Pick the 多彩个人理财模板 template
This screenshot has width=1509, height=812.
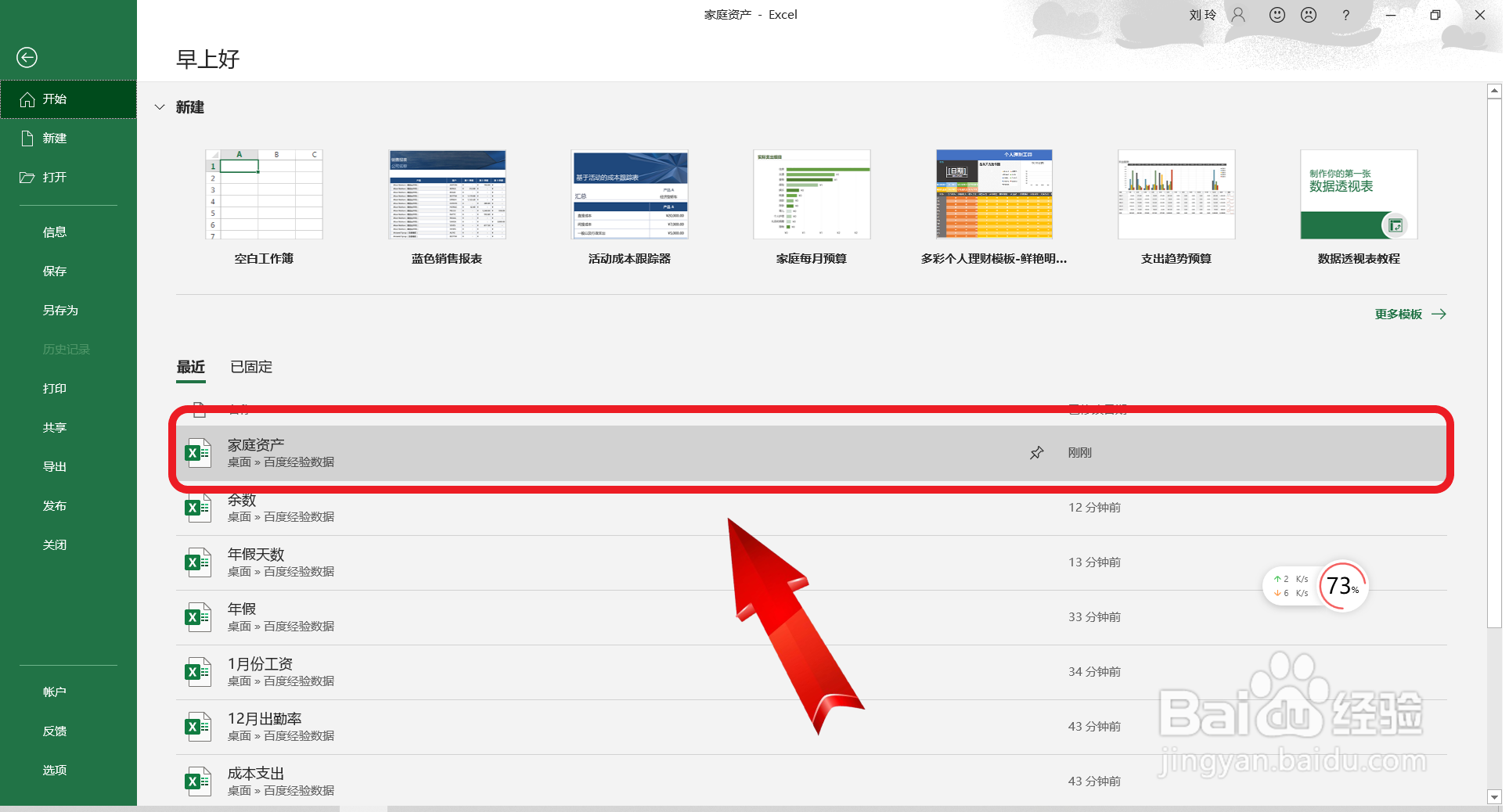coord(994,195)
